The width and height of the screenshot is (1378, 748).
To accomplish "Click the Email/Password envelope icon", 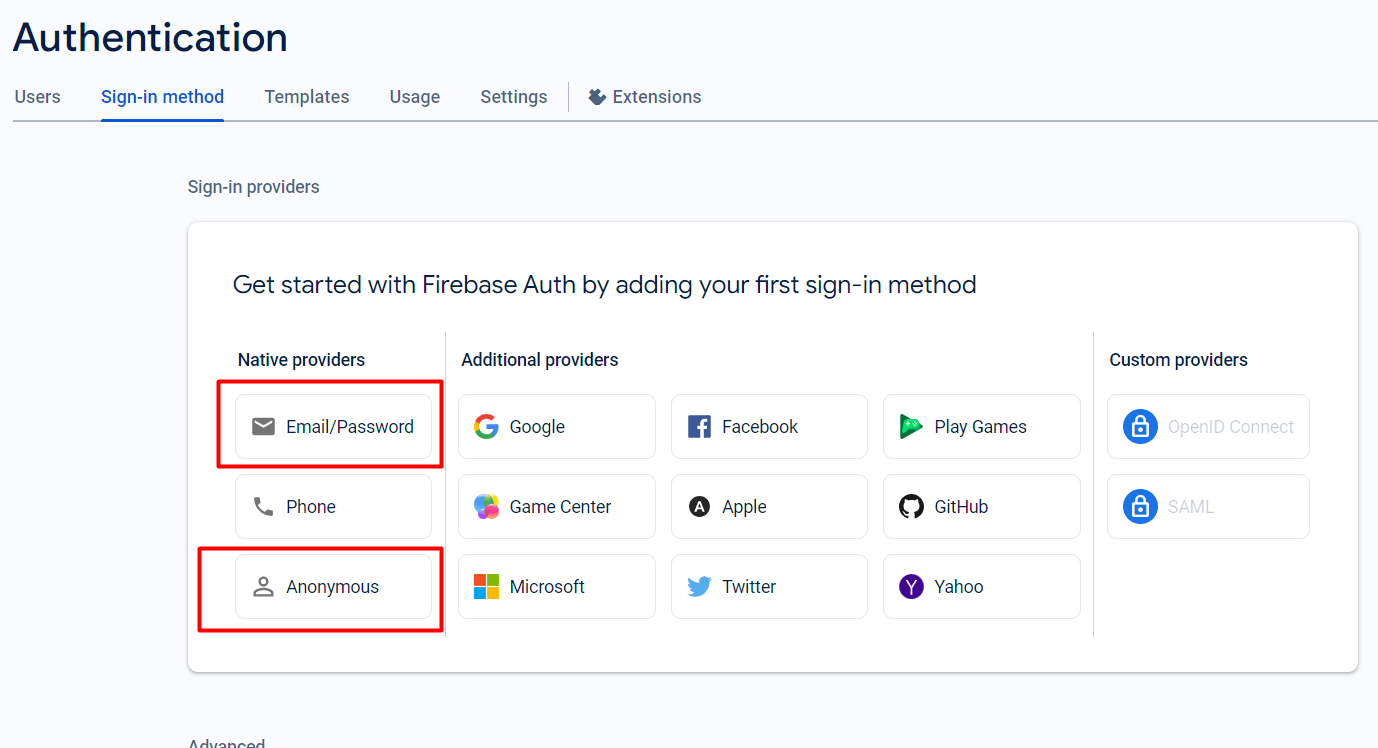I will click(x=263, y=427).
